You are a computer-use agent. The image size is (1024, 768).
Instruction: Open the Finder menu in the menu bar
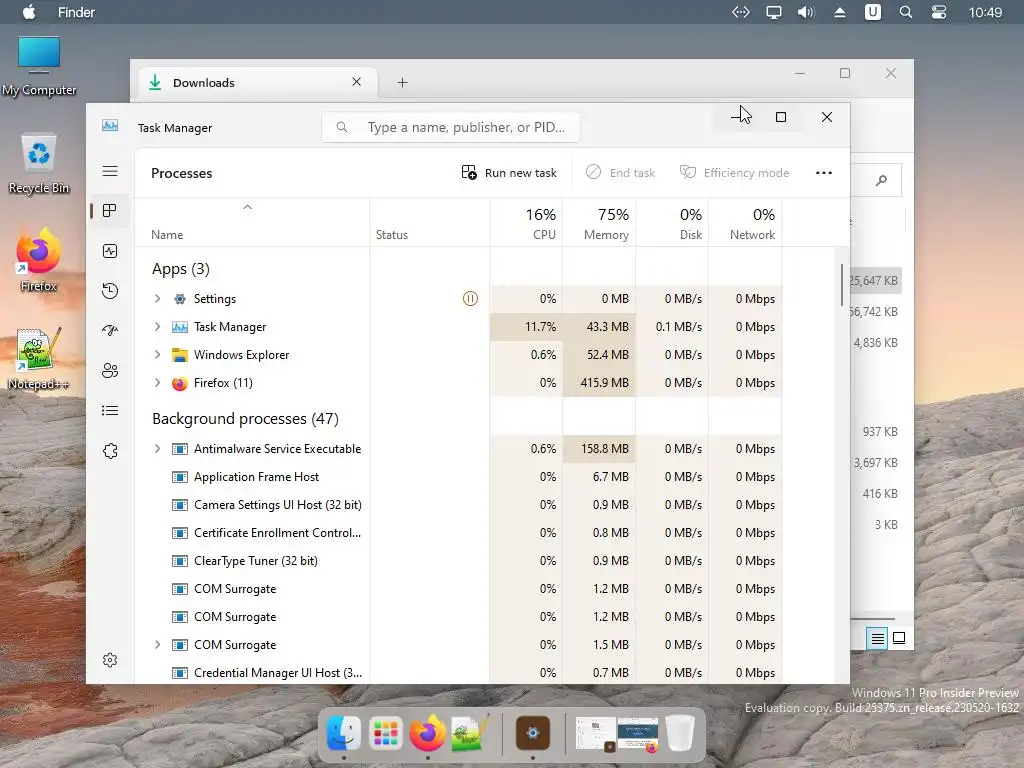pos(76,12)
